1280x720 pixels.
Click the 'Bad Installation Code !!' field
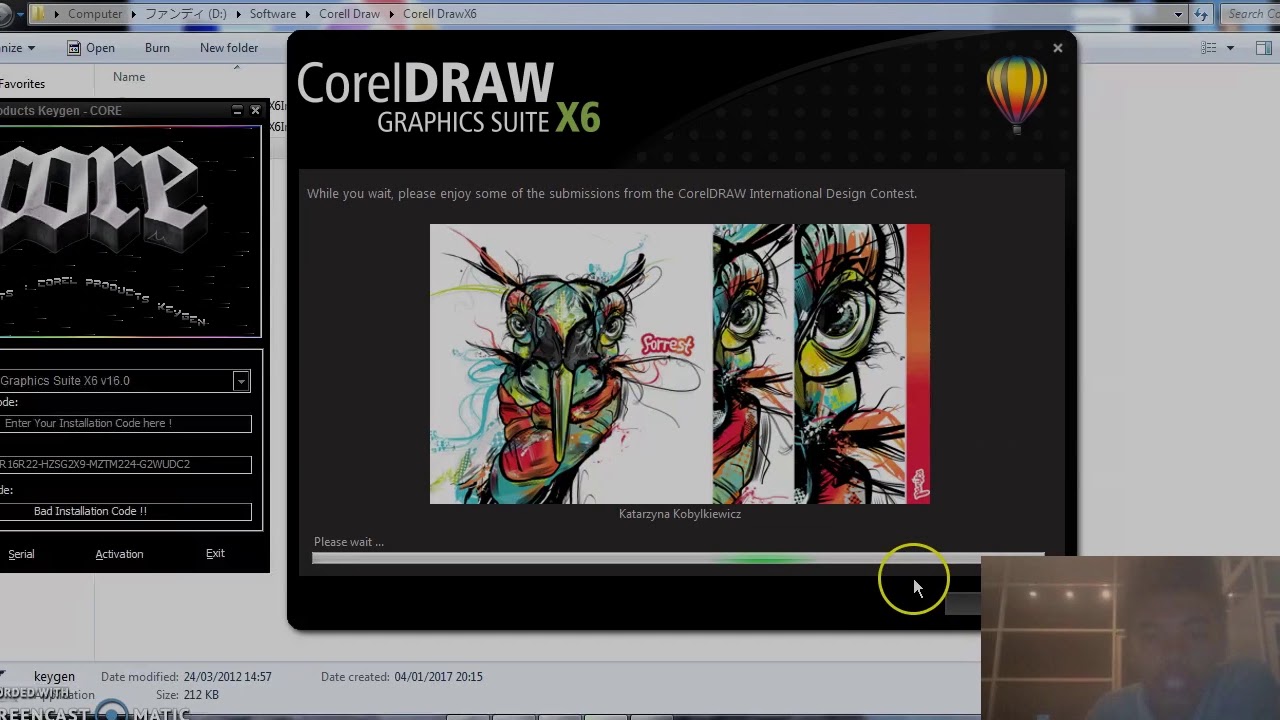[x=125, y=512]
